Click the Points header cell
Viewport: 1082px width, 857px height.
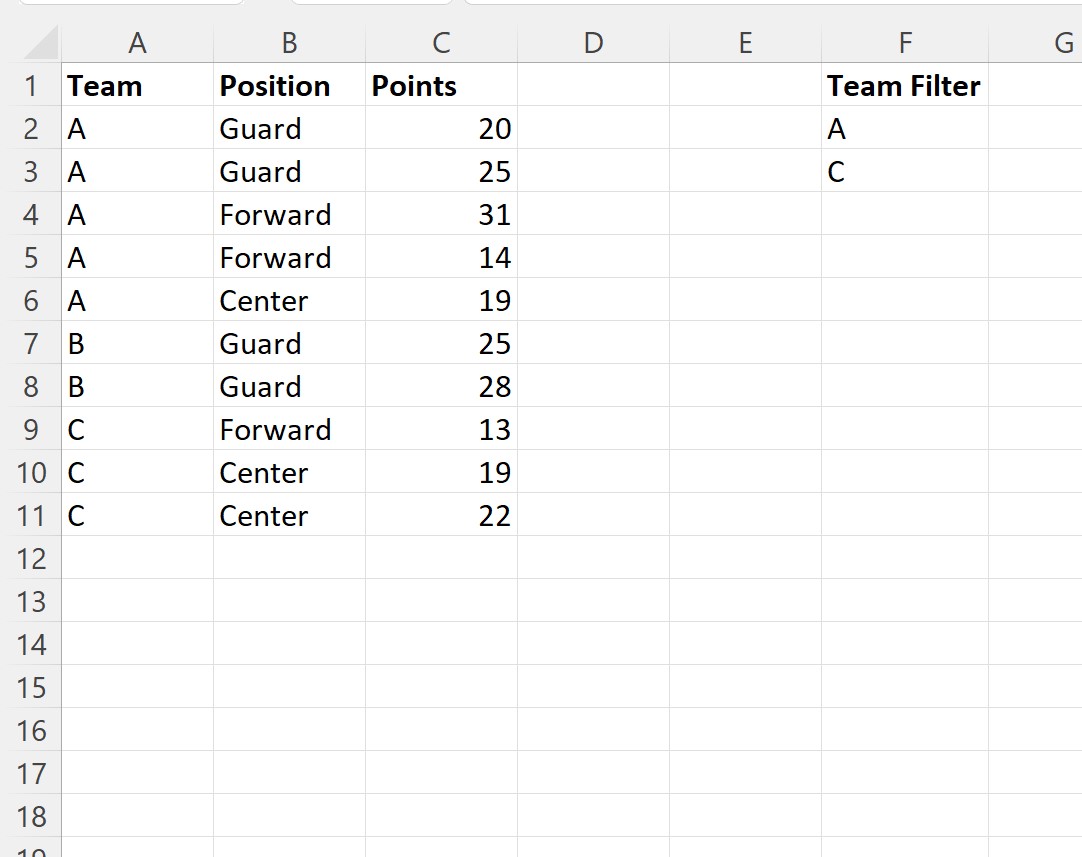coord(441,86)
